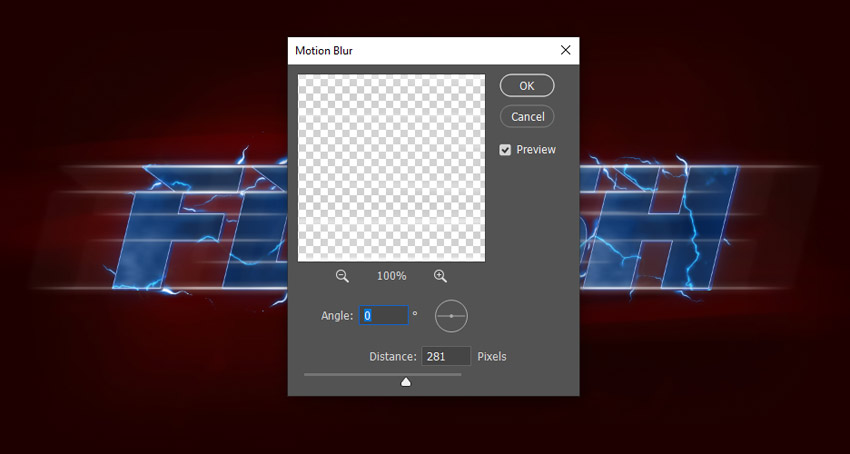Click the circular angle dial control
Image resolution: width=850 pixels, height=454 pixels.
(452, 316)
